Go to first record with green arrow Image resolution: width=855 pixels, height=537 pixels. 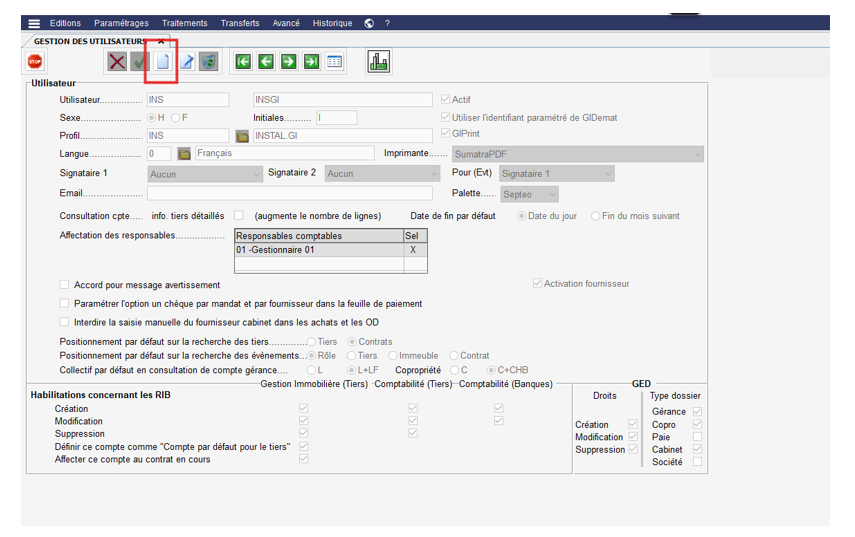243,62
